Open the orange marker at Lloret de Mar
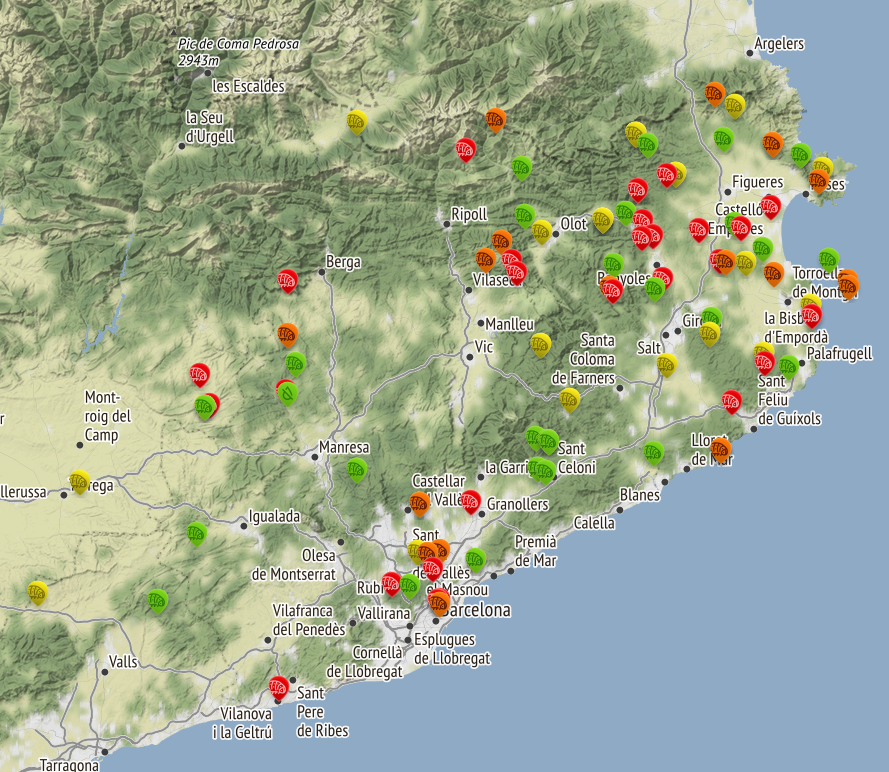 tap(721, 448)
